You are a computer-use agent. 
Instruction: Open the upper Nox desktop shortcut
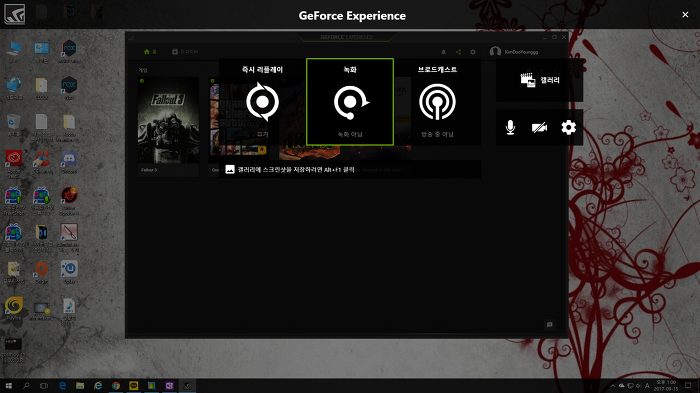pos(69,51)
